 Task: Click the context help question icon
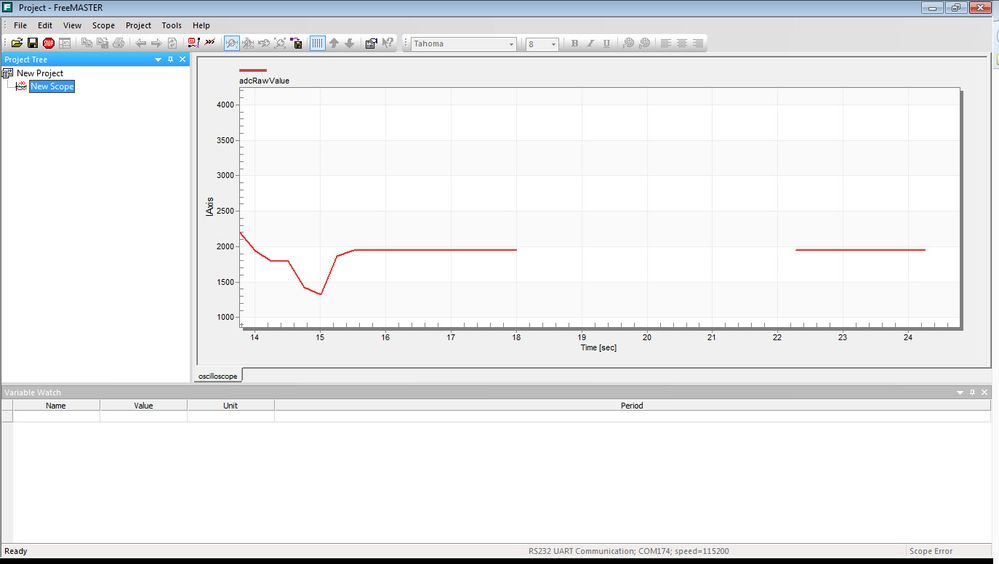(387, 43)
